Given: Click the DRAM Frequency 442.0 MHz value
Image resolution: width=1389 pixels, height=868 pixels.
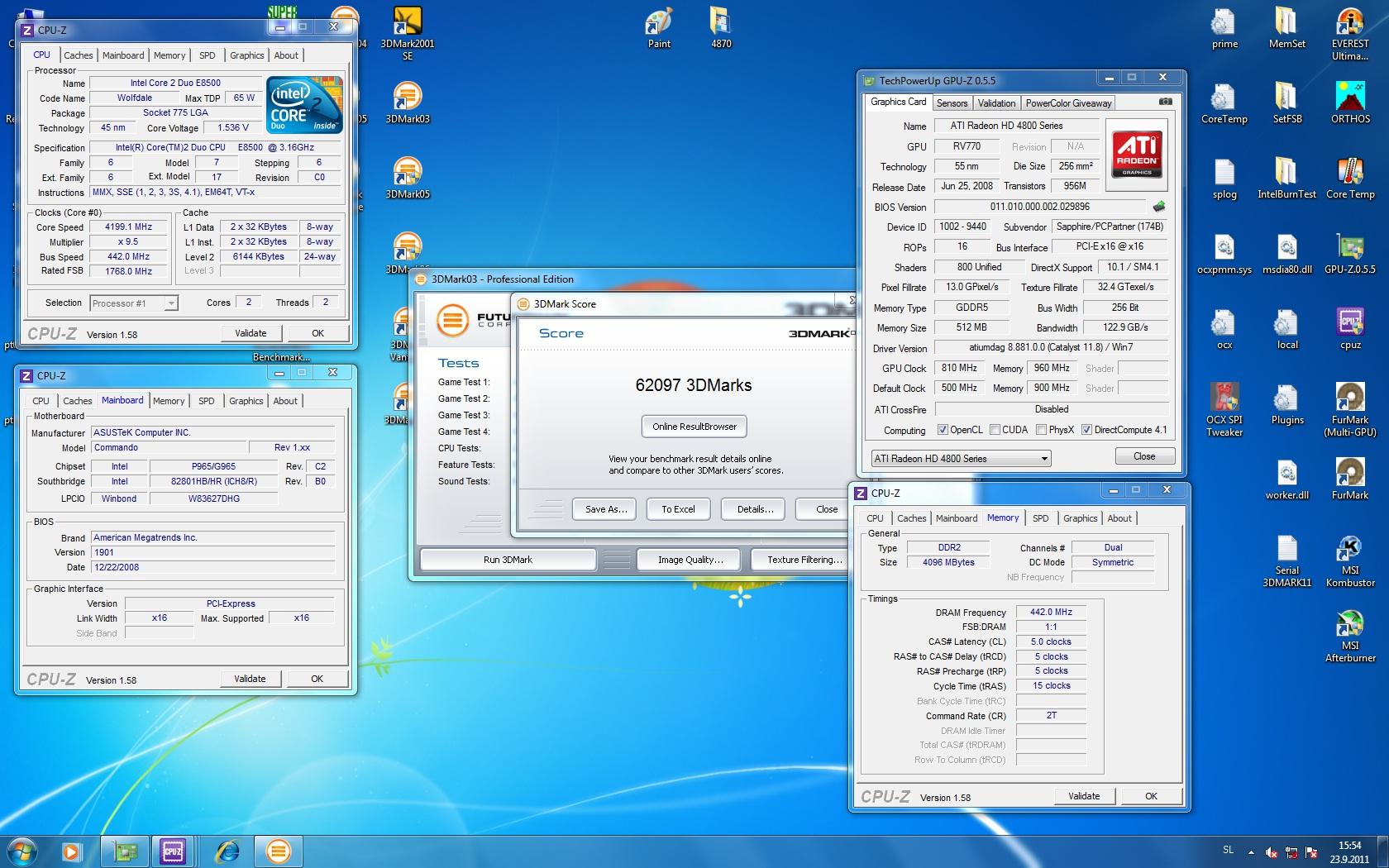Looking at the screenshot, I should pyautogui.click(x=1051, y=613).
